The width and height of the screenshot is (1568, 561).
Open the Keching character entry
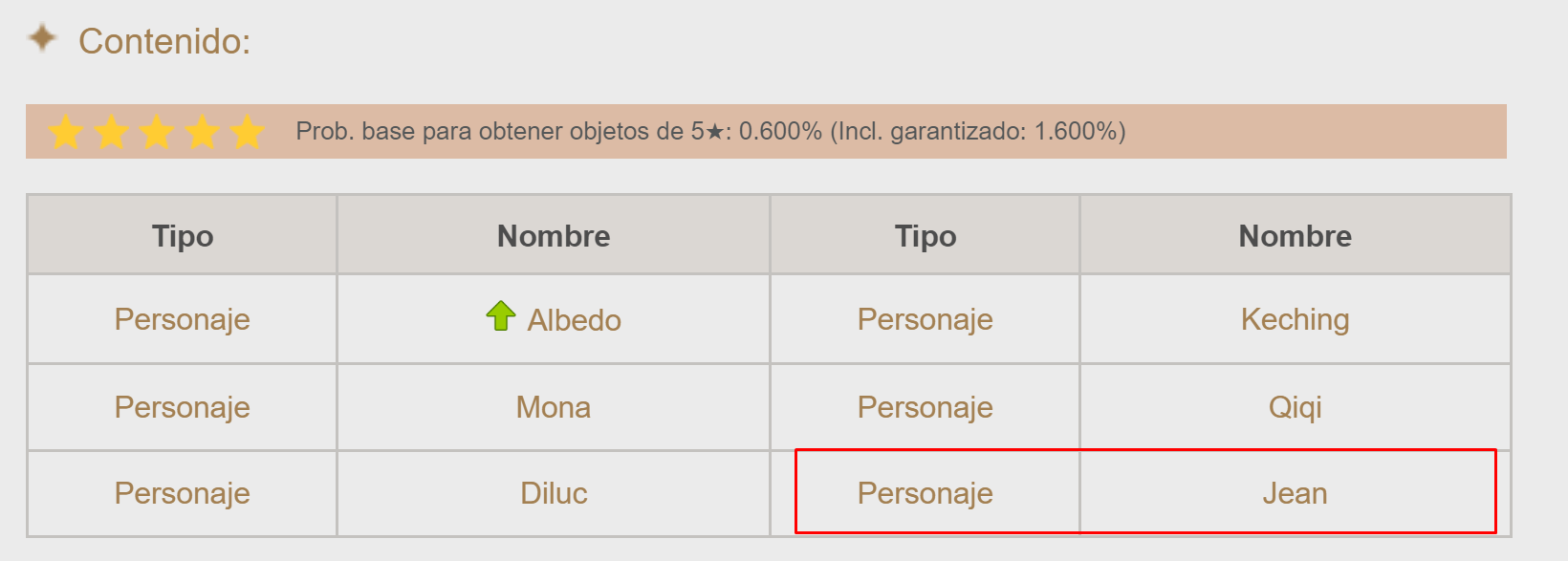[1295, 319]
